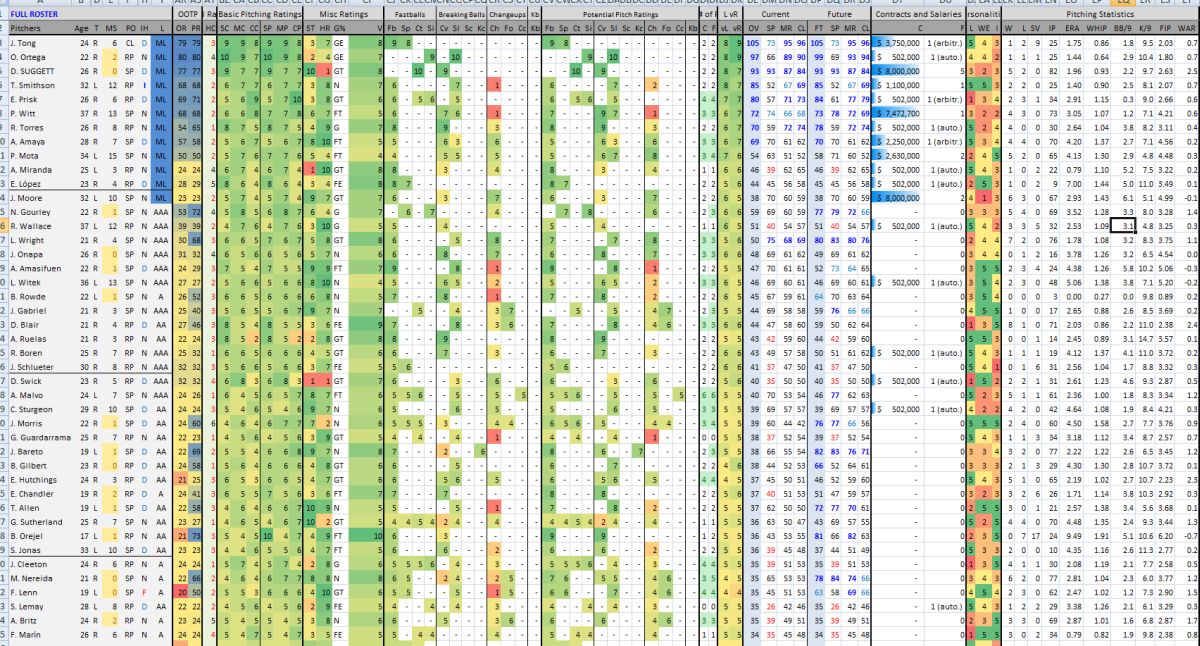Select the T. Smithson player row name
This screenshot has width=1200, height=646.
click(33, 86)
